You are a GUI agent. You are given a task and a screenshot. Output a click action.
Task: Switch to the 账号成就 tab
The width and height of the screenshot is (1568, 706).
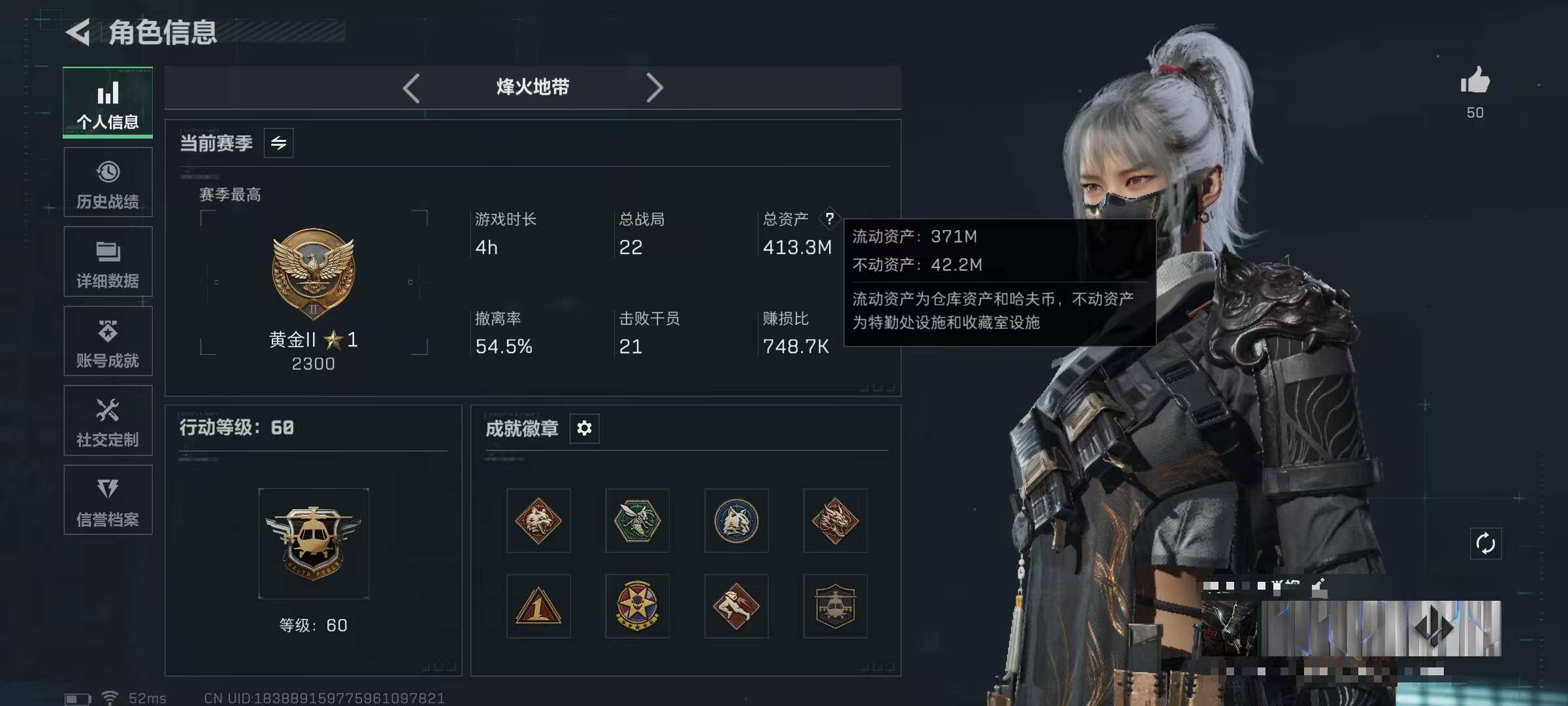[x=108, y=341]
